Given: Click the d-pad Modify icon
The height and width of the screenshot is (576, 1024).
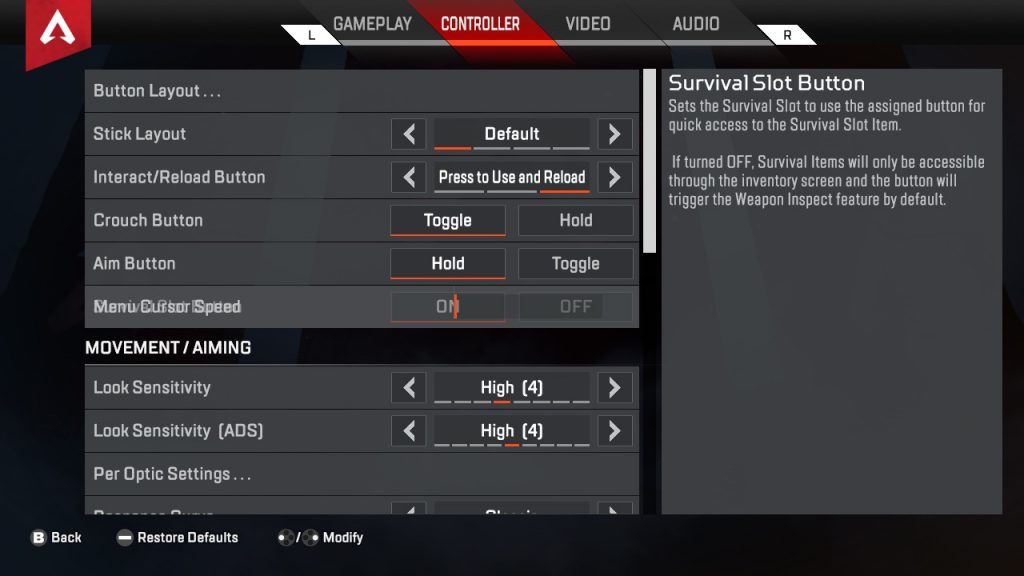Looking at the screenshot, I should (298, 537).
